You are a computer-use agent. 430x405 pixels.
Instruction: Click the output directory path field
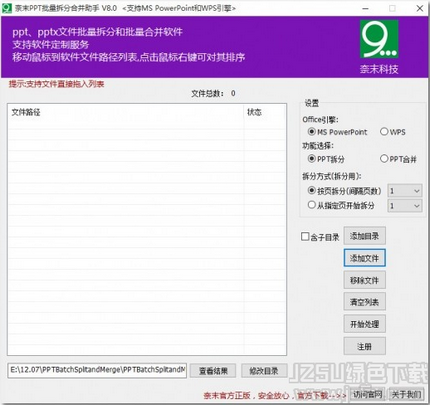[97, 370]
